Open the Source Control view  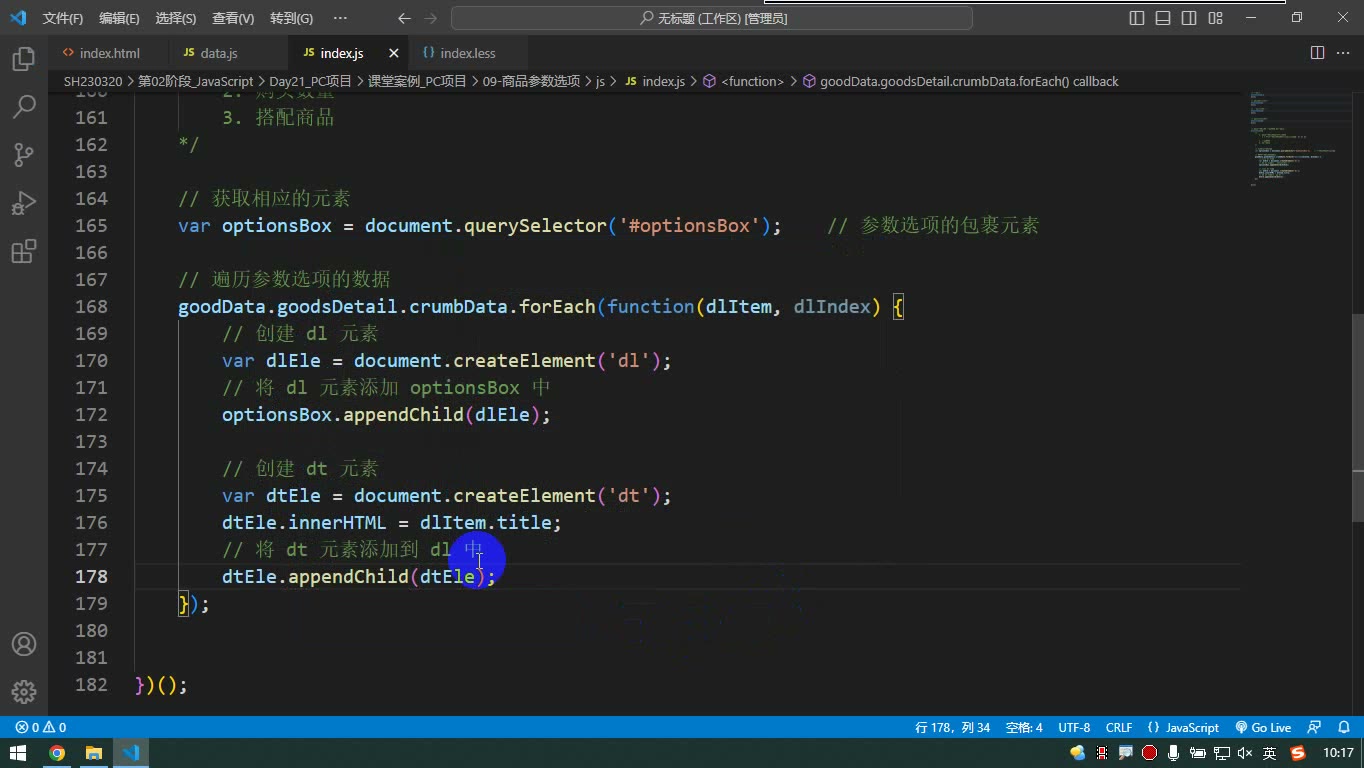pyautogui.click(x=23, y=155)
